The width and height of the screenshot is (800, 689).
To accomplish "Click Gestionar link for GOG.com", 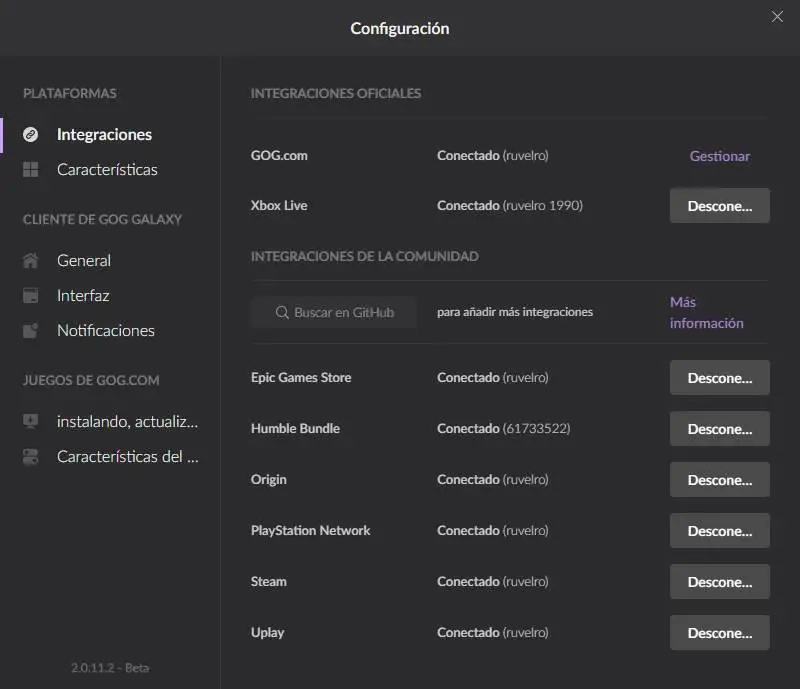I will [719, 156].
